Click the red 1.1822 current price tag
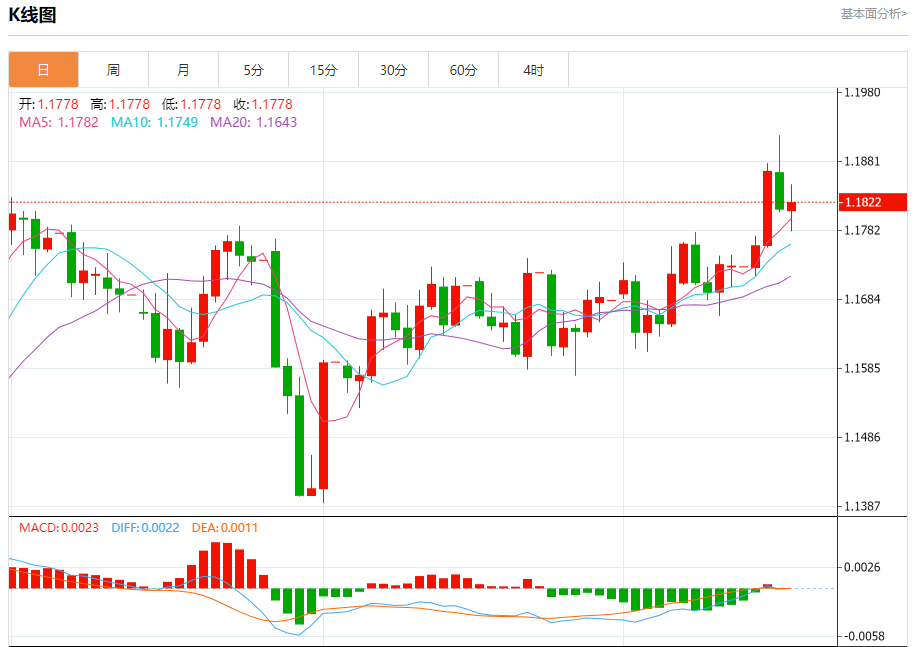 (x=872, y=202)
